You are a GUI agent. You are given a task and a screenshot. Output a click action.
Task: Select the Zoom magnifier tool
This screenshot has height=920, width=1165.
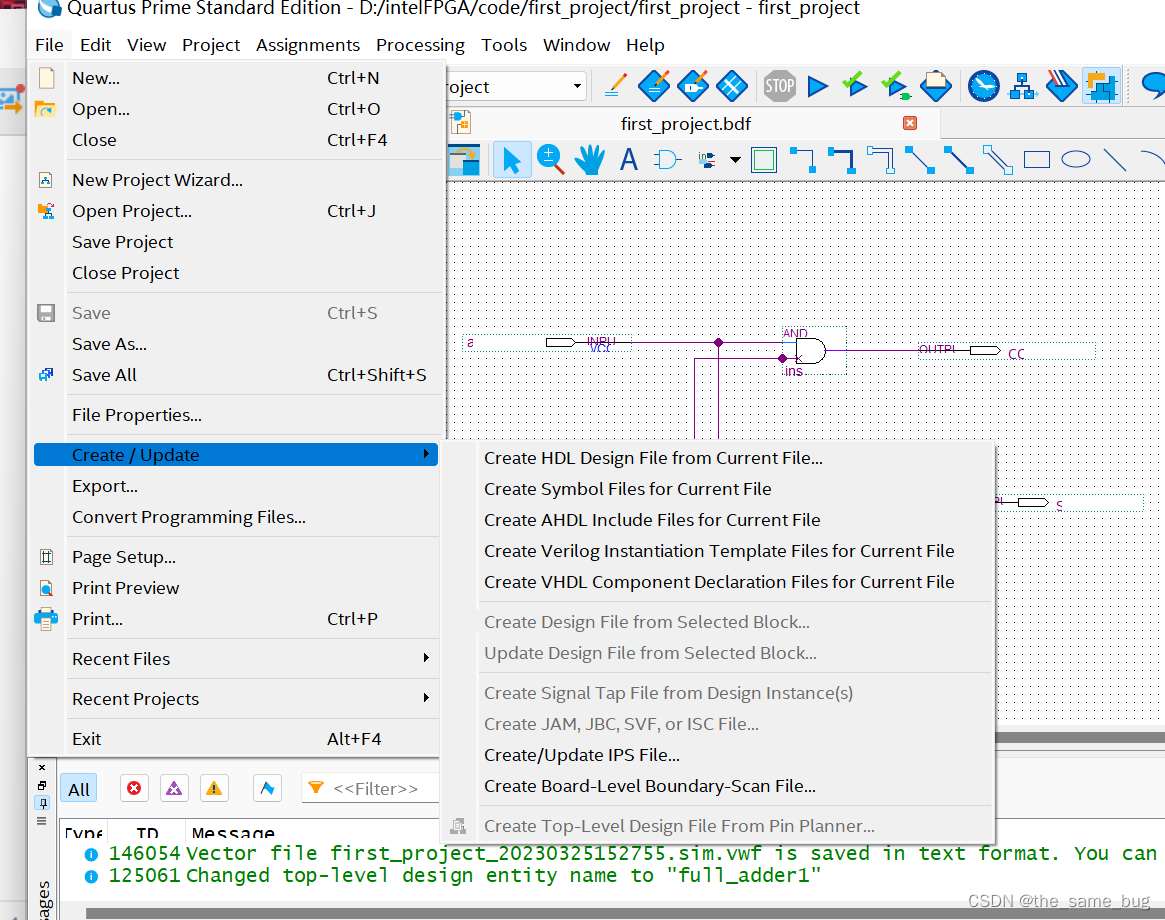[x=551, y=160]
